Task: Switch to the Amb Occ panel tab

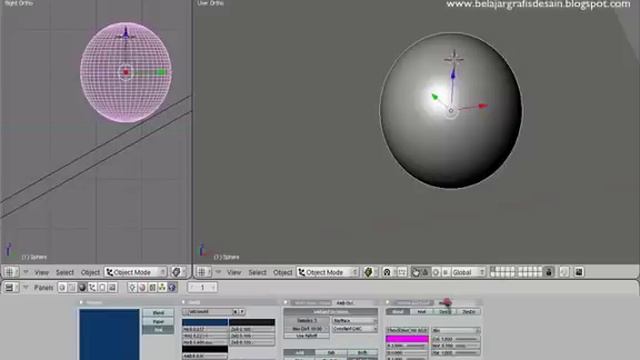Action: (x=344, y=303)
